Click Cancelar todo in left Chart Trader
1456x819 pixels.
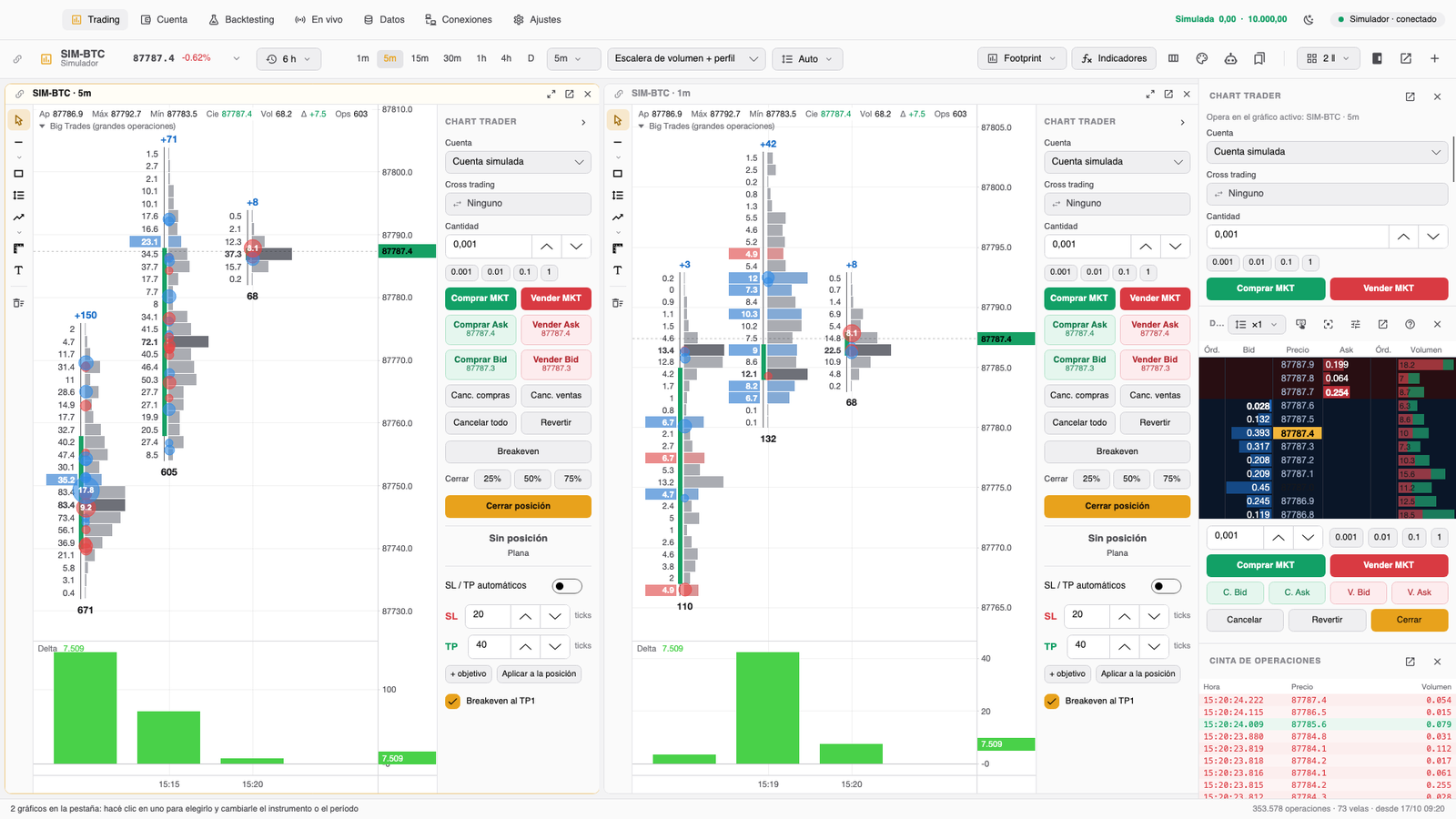coord(480,422)
